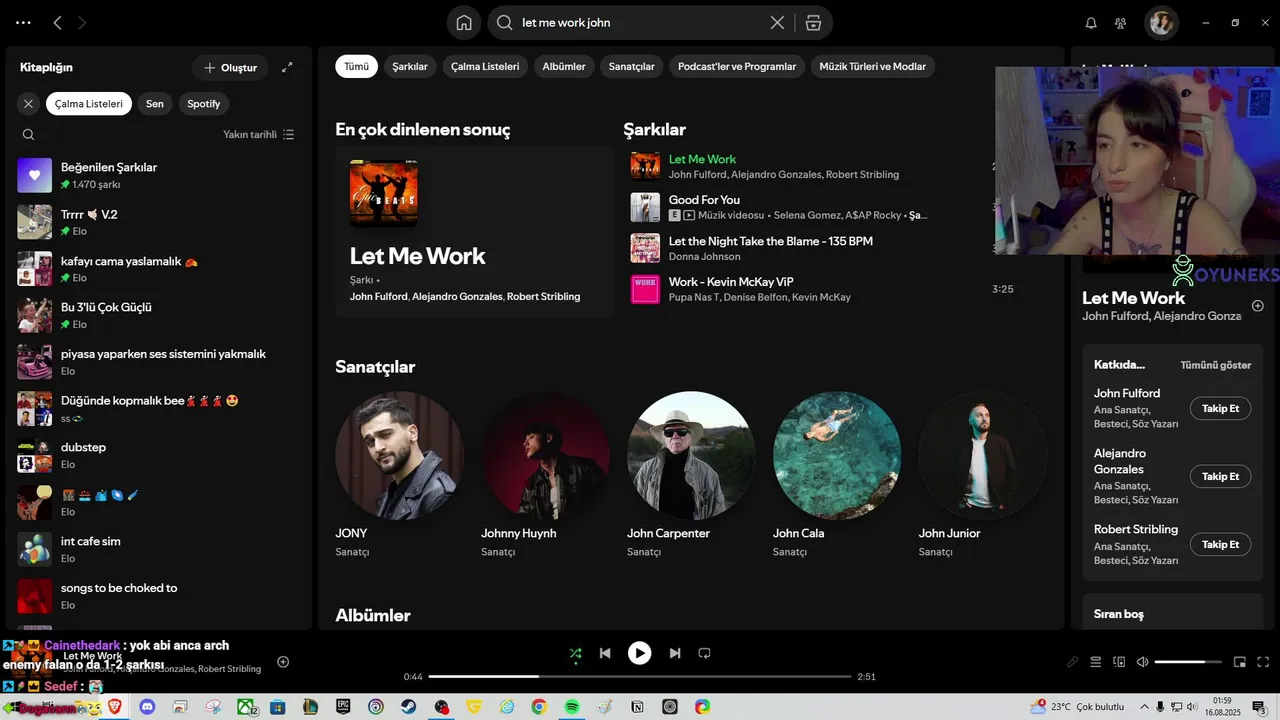1280x720 pixels.
Task: Clear library filters with the X chip
Action: coord(28,104)
